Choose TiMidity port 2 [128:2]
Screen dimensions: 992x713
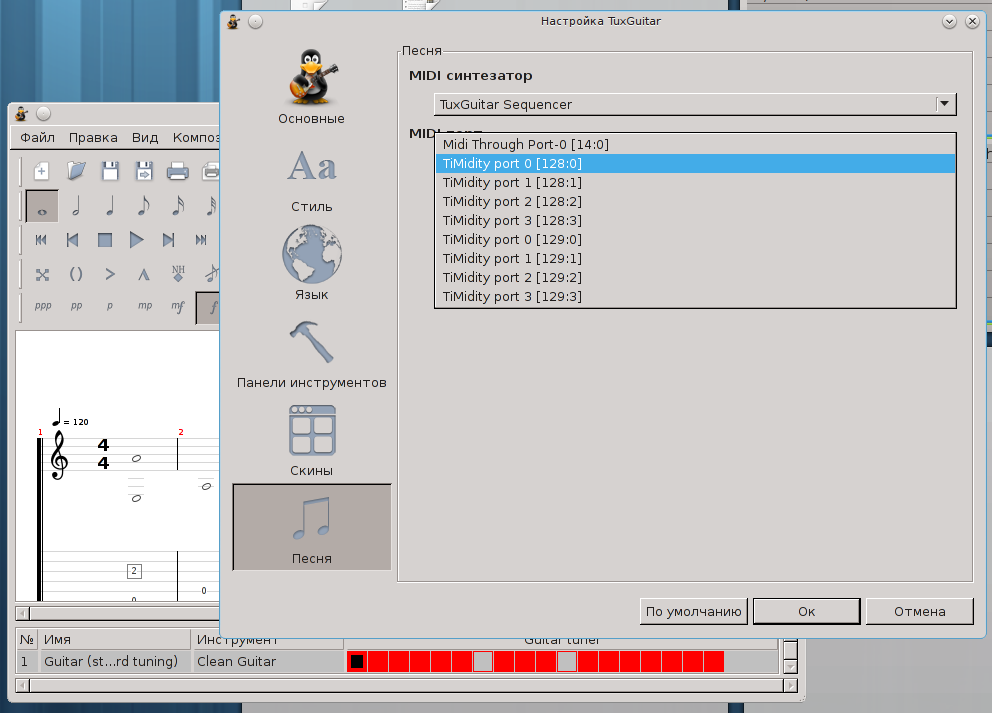pyautogui.click(x=695, y=201)
